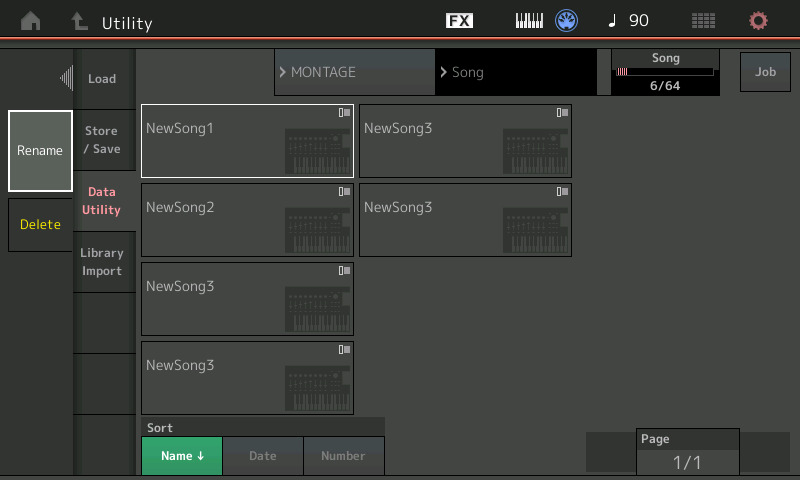
Task: Expand the MONTAGE path breadcrumb
Action: click(354, 72)
